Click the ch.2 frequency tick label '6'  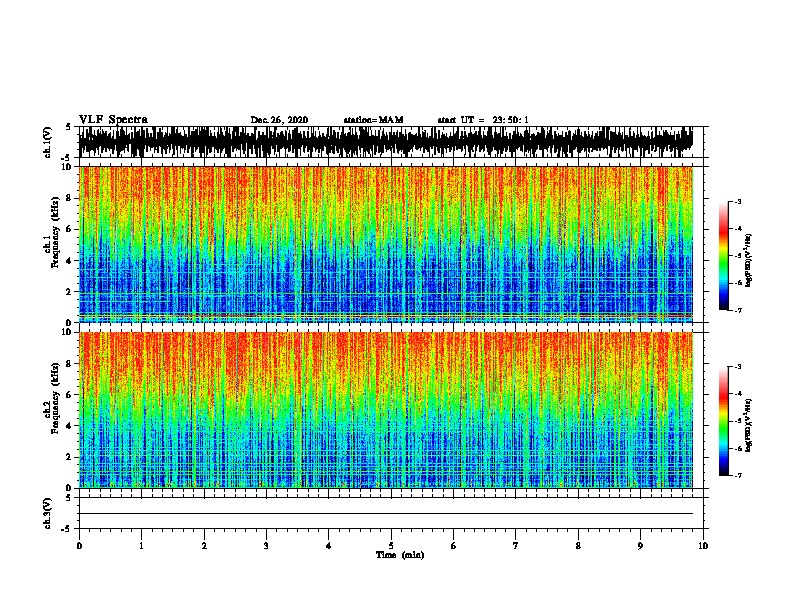pyautogui.click(x=69, y=394)
